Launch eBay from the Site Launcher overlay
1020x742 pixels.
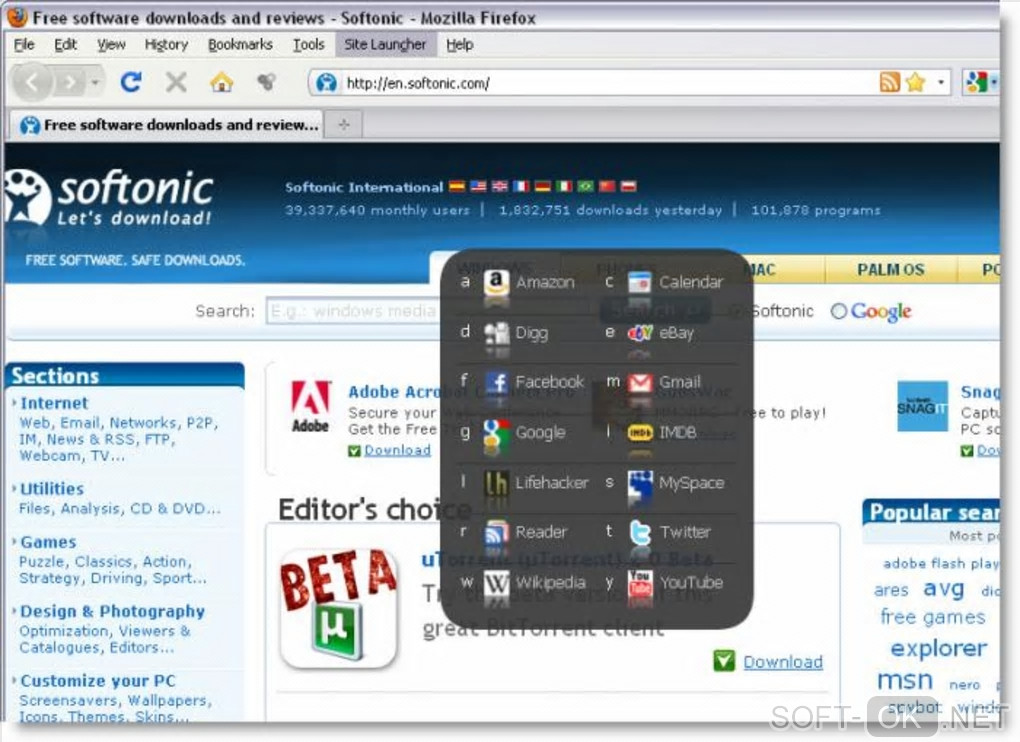coord(649,333)
